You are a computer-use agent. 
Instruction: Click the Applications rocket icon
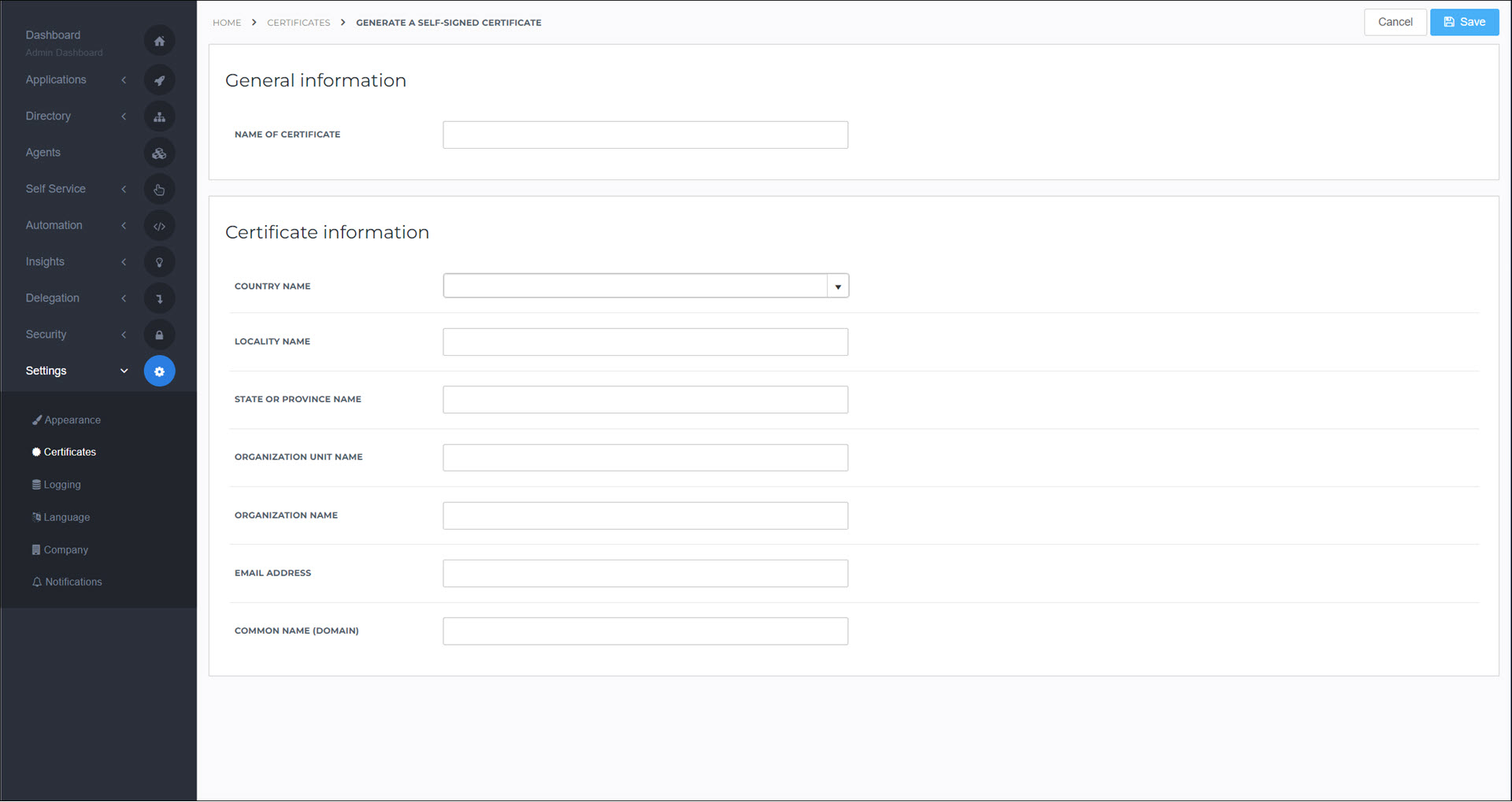tap(159, 80)
